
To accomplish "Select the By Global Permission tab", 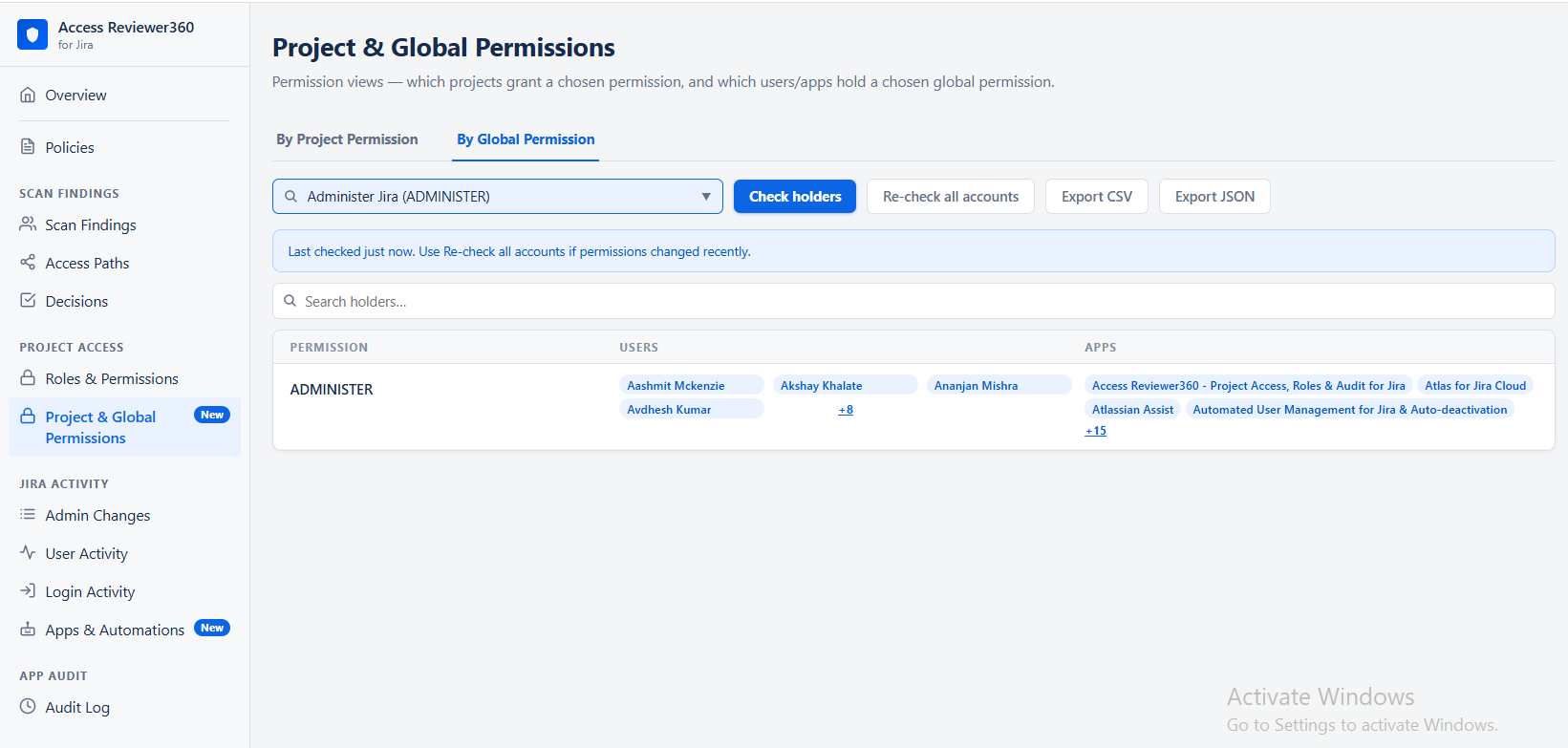I will [x=526, y=139].
